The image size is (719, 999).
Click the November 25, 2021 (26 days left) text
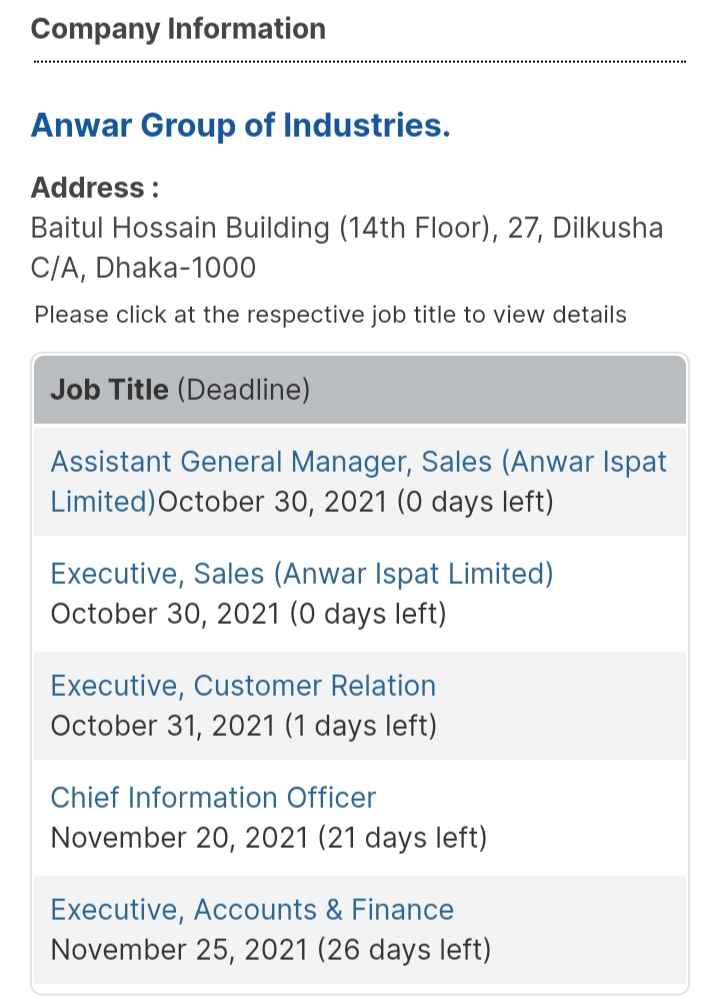click(270, 949)
